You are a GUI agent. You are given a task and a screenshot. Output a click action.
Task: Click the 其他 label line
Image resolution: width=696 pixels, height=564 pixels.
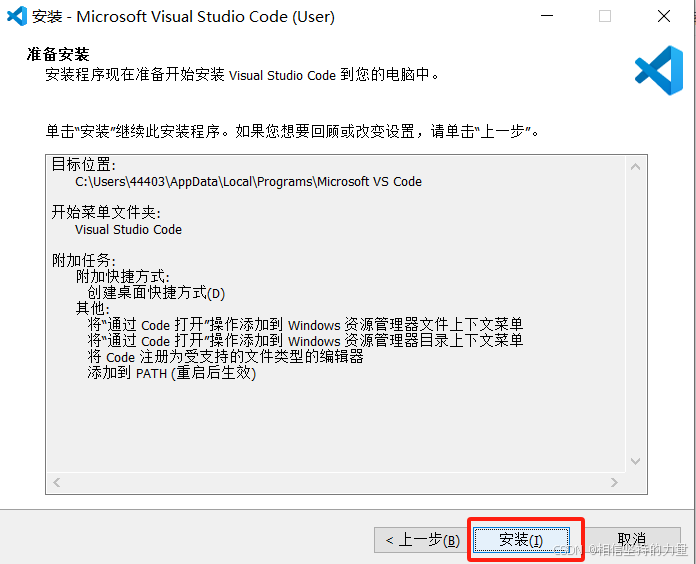pos(92,308)
